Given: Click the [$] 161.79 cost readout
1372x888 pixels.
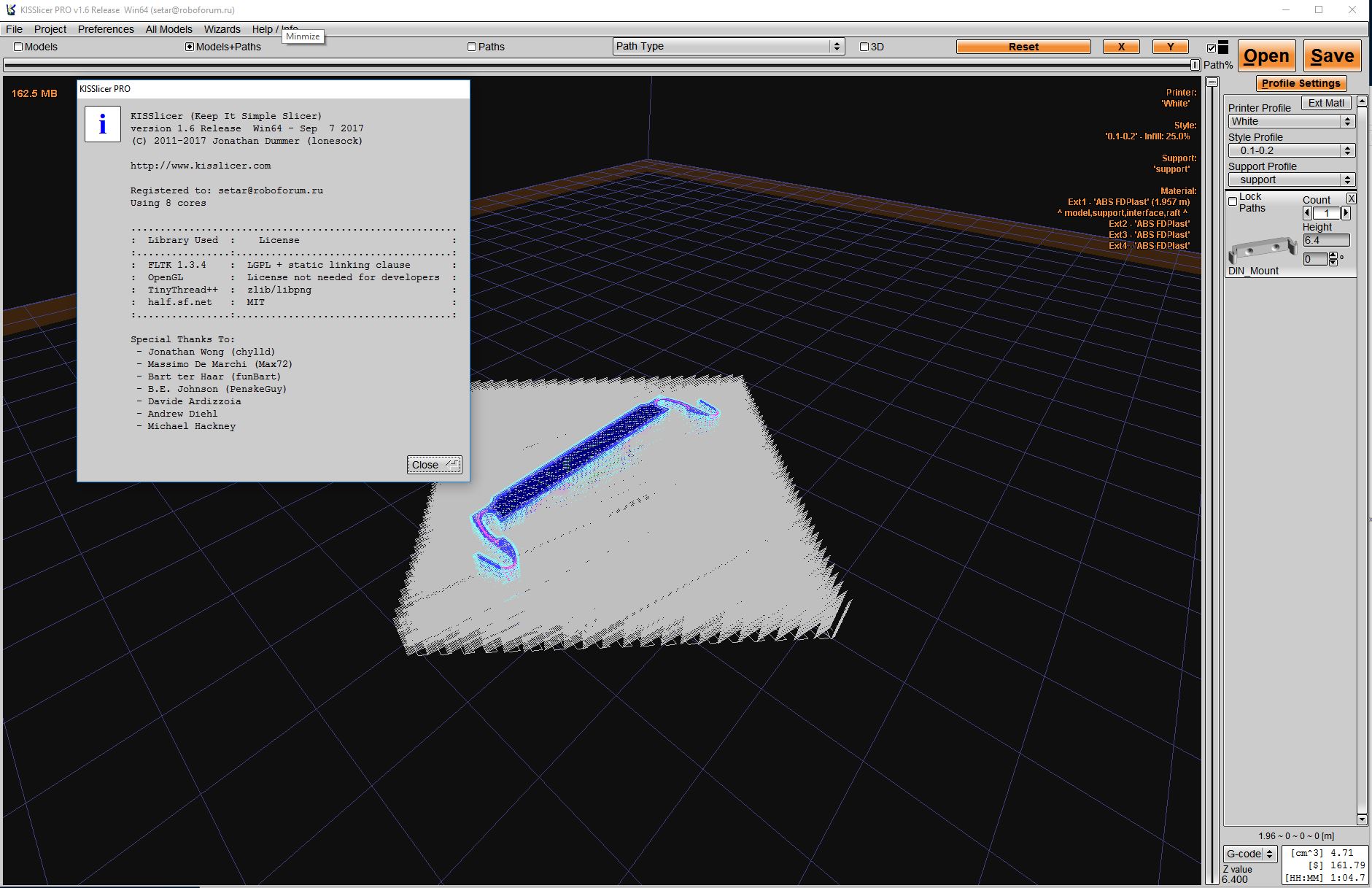Looking at the screenshot, I should (1336, 865).
